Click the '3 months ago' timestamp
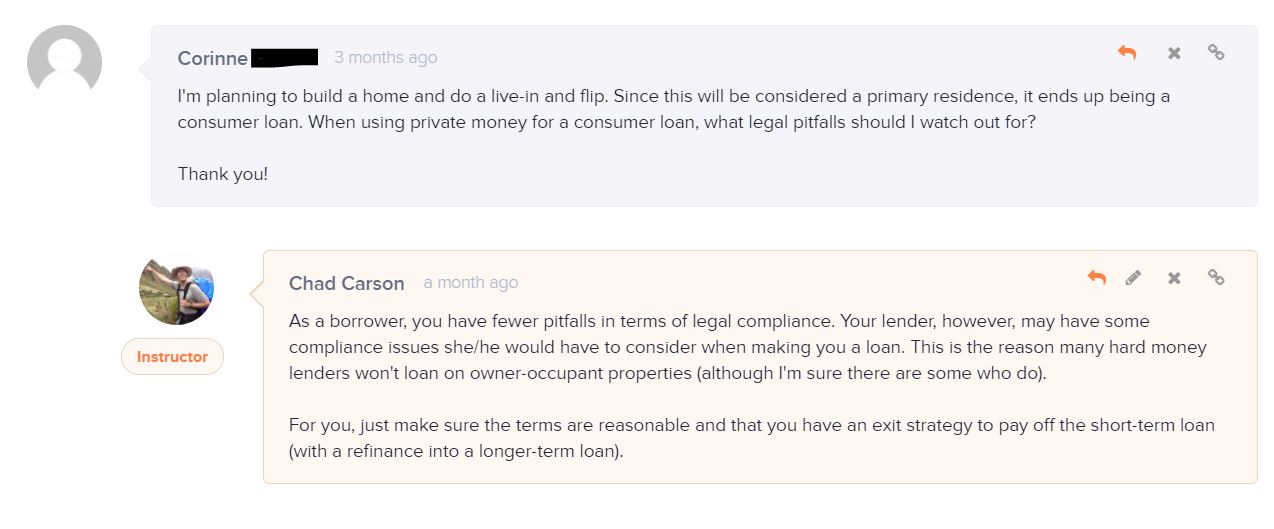This screenshot has width=1274, height=529. point(385,58)
